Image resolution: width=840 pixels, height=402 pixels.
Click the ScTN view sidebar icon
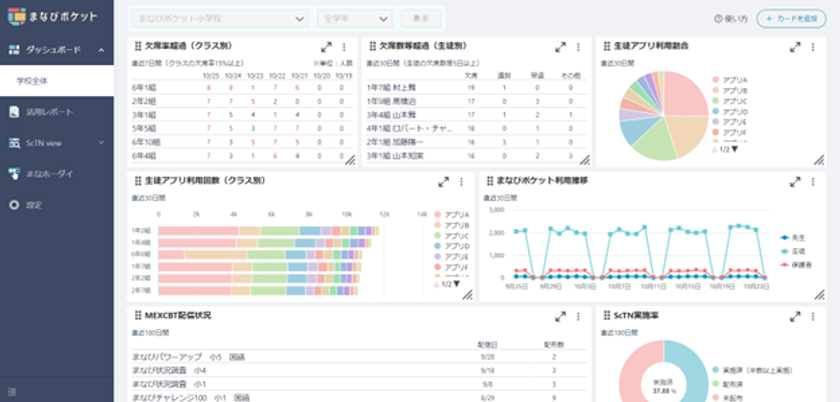[x=14, y=143]
